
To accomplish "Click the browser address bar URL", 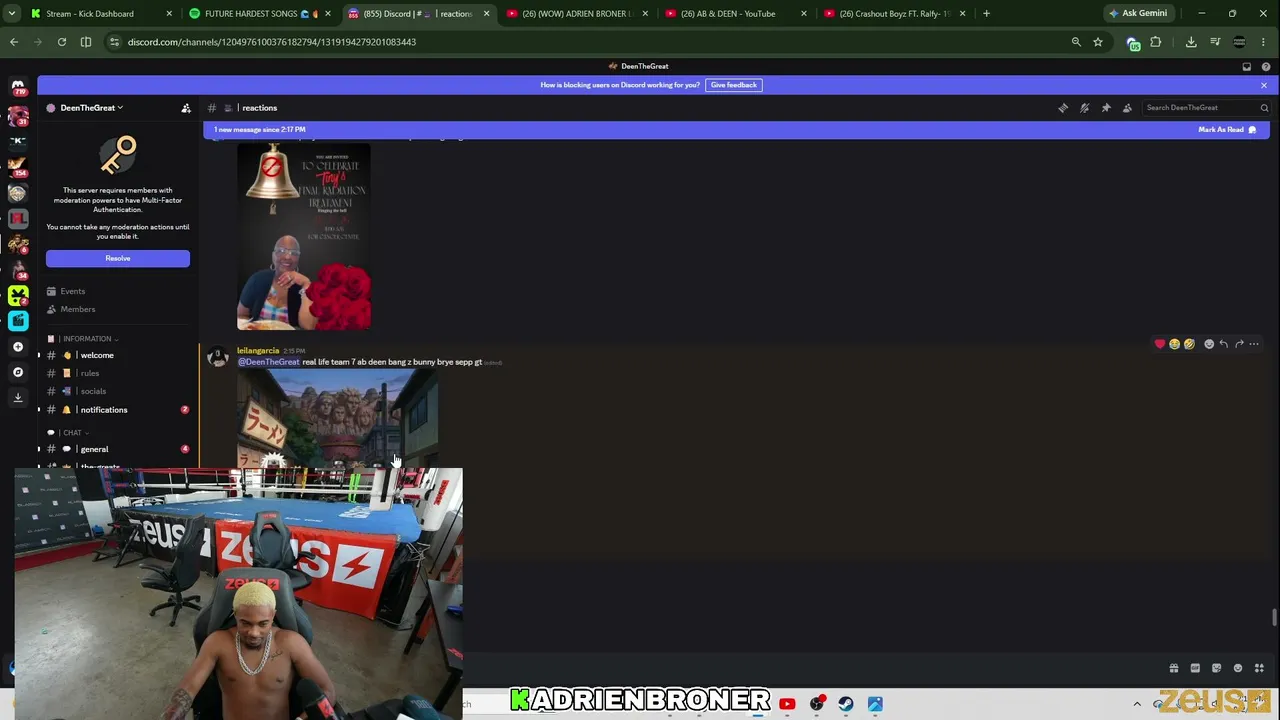I will [272, 42].
